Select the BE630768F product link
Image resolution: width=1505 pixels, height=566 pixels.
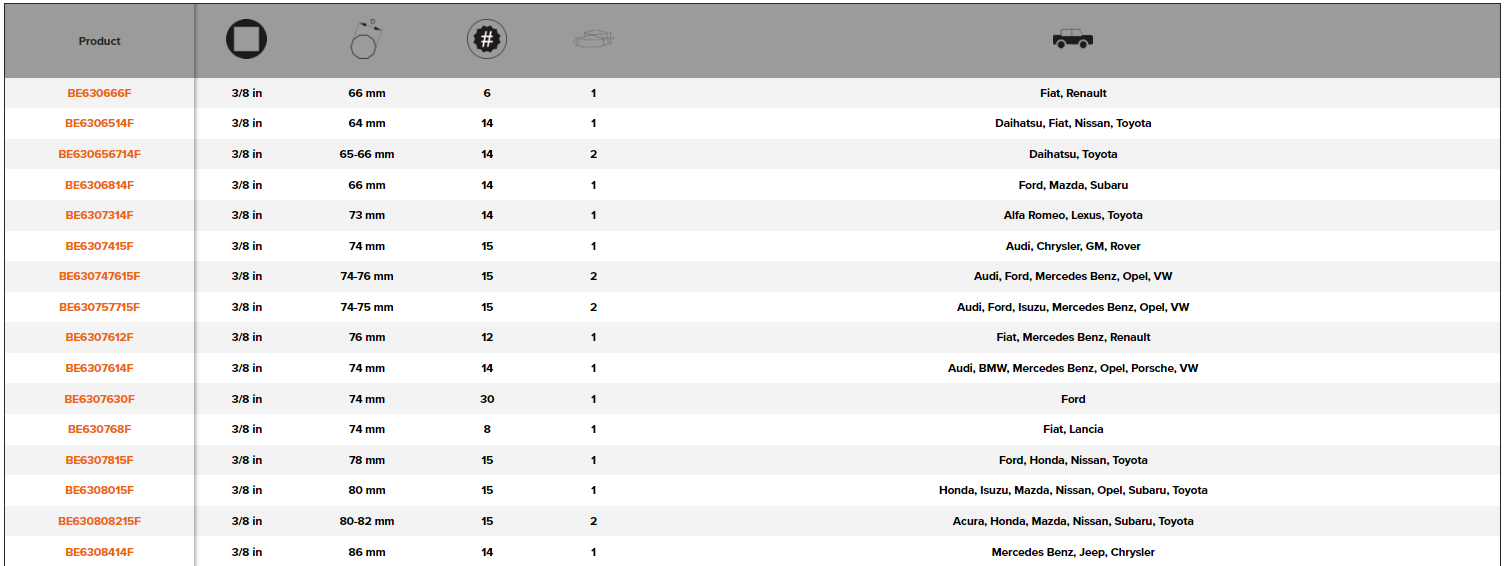pyautogui.click(x=99, y=429)
